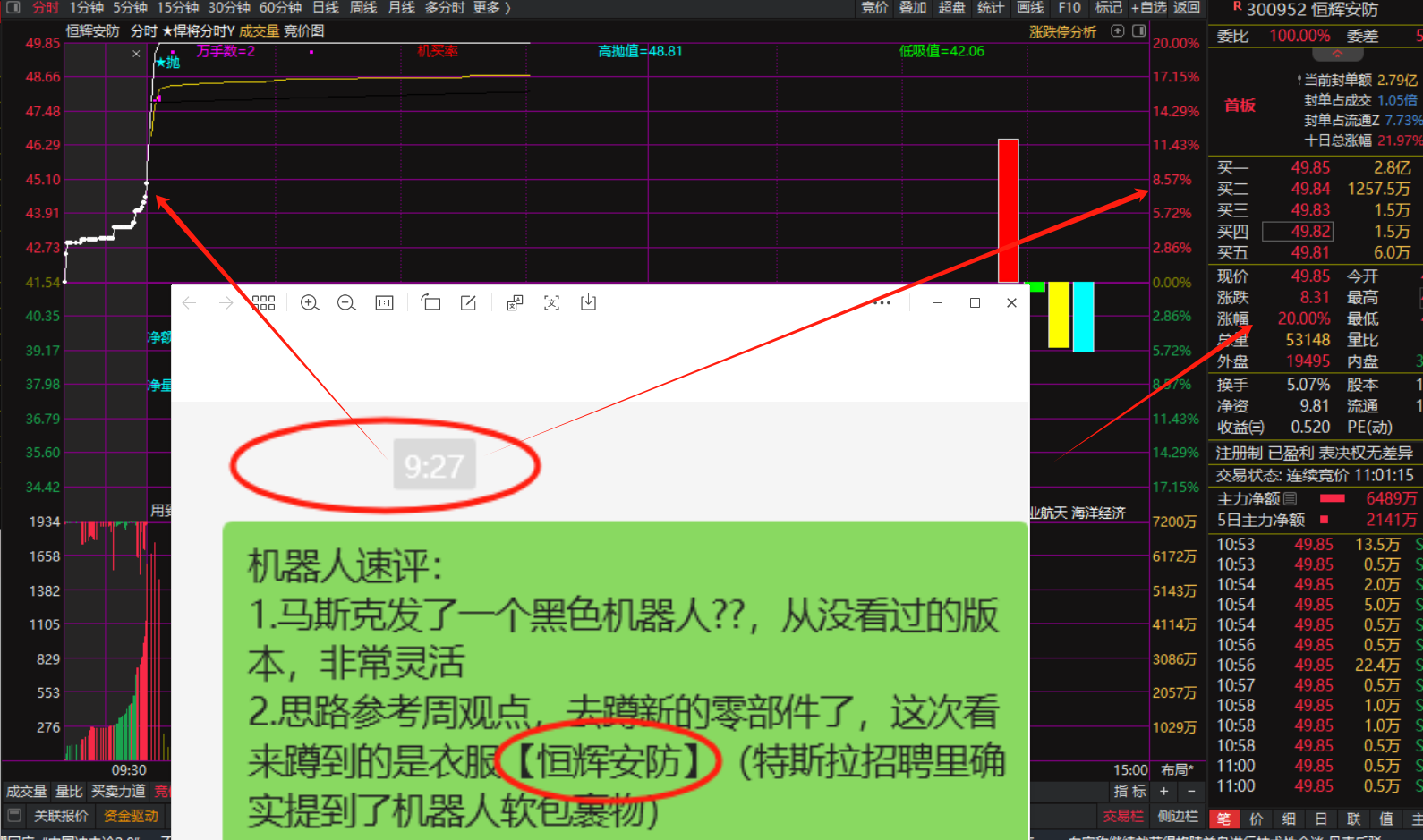Open the 指标 indicators menu

coord(1129,792)
